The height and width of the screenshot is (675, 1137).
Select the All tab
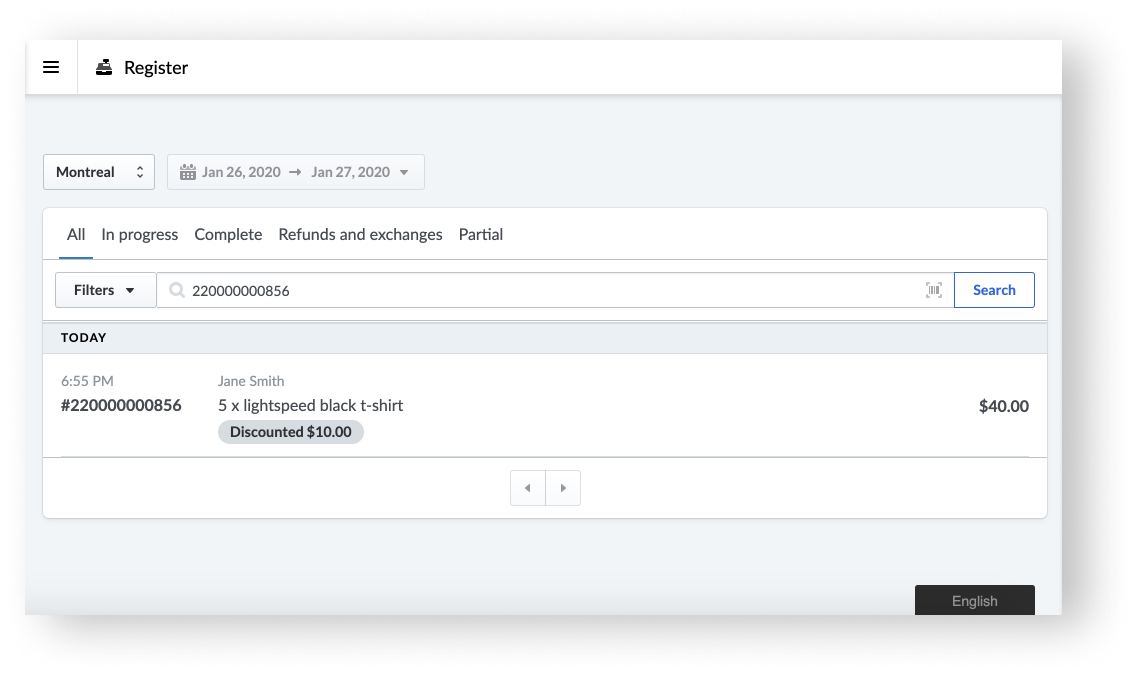(75, 234)
